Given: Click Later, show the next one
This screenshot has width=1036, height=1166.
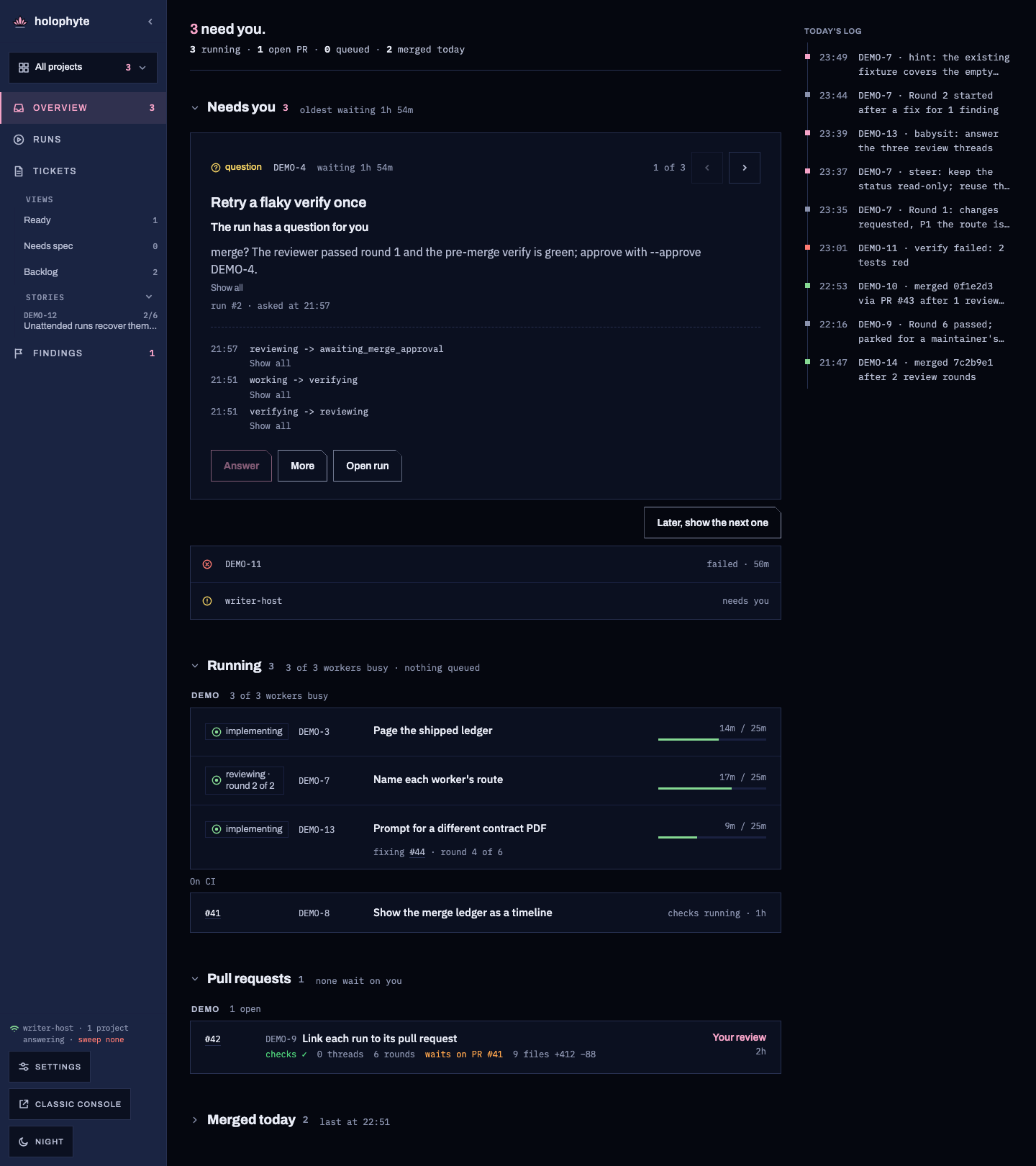Looking at the screenshot, I should (x=712, y=523).
